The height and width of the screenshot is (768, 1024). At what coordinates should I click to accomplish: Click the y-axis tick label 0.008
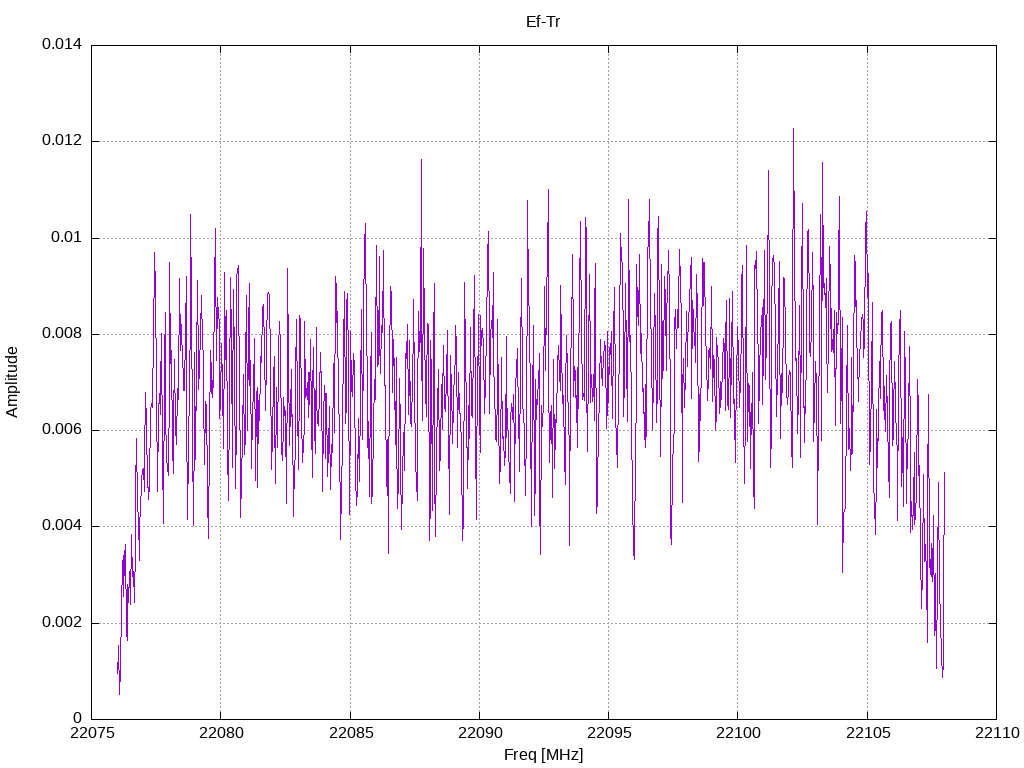pos(62,334)
